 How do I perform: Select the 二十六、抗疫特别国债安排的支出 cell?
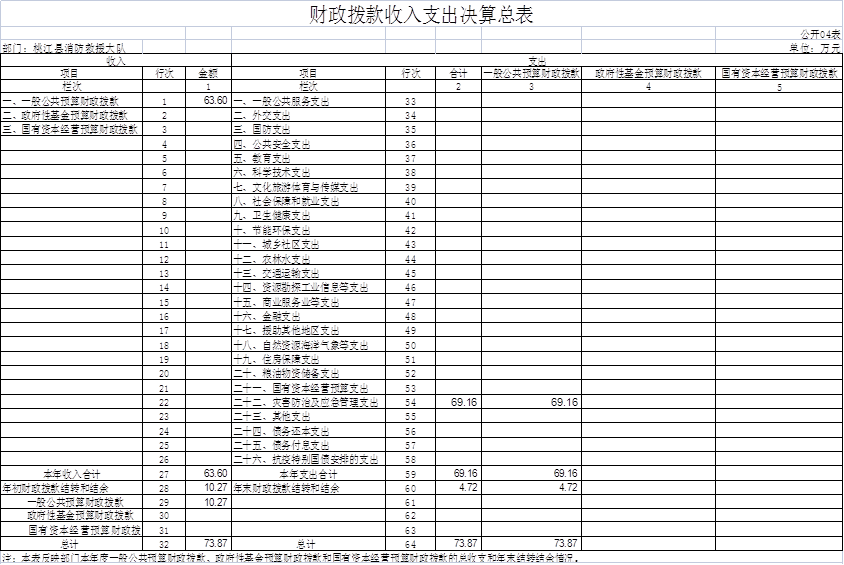pos(306,459)
